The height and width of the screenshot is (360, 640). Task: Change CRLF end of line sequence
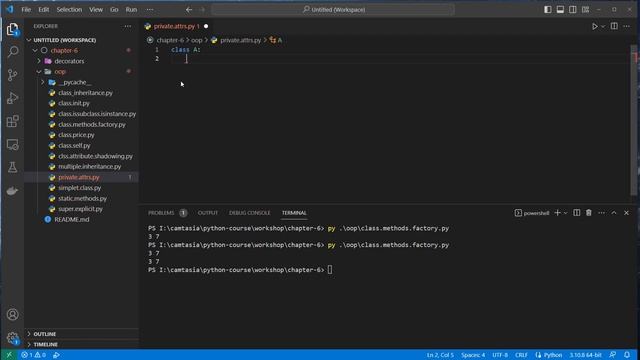[x=521, y=355]
